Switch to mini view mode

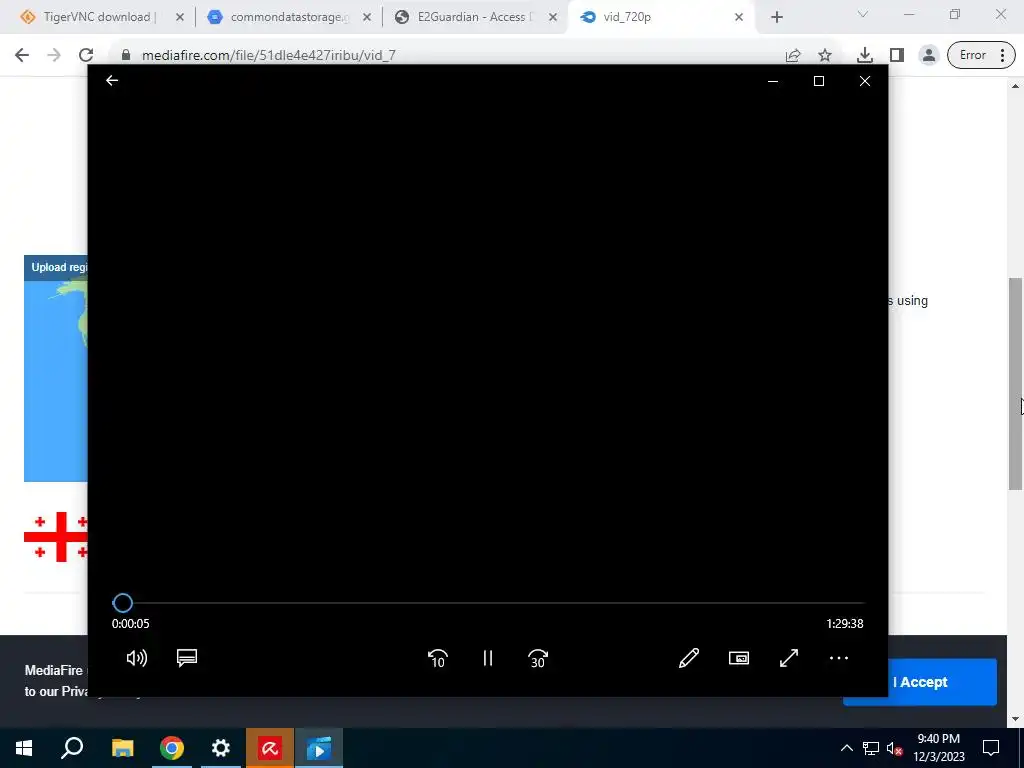(739, 658)
